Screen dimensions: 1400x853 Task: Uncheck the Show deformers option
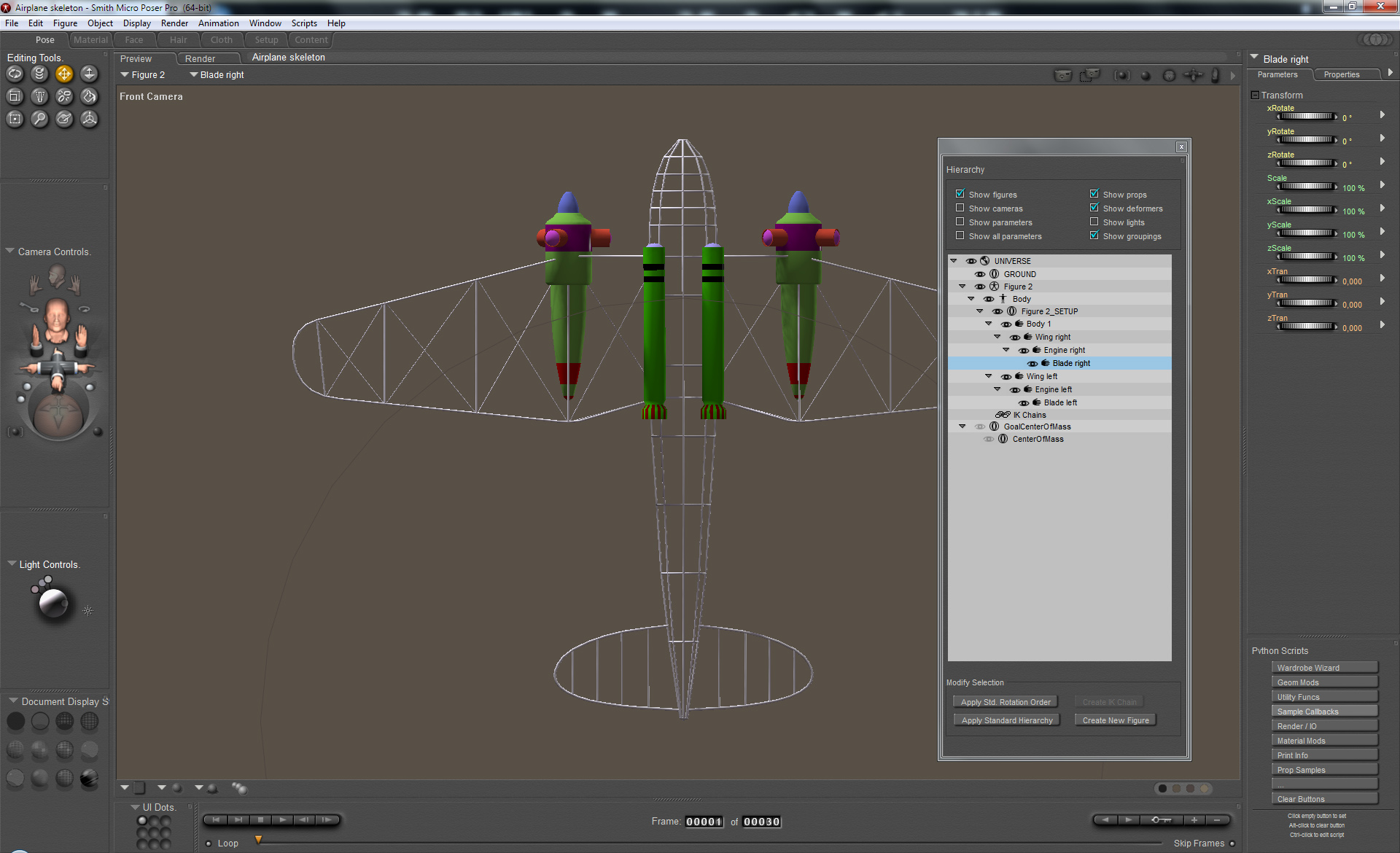1094,208
